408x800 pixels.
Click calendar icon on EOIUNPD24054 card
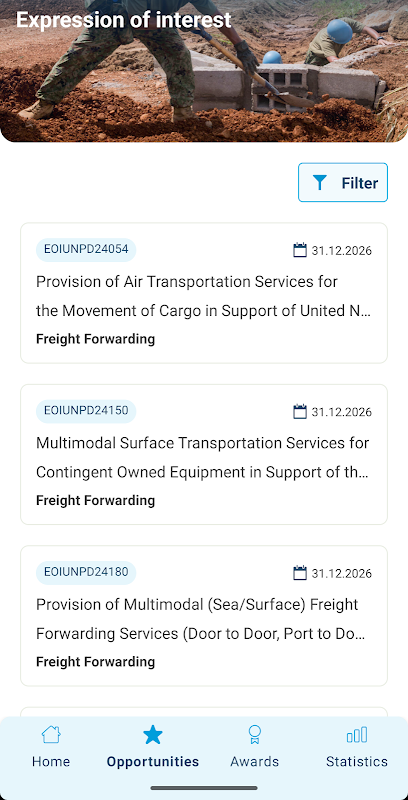coord(300,250)
